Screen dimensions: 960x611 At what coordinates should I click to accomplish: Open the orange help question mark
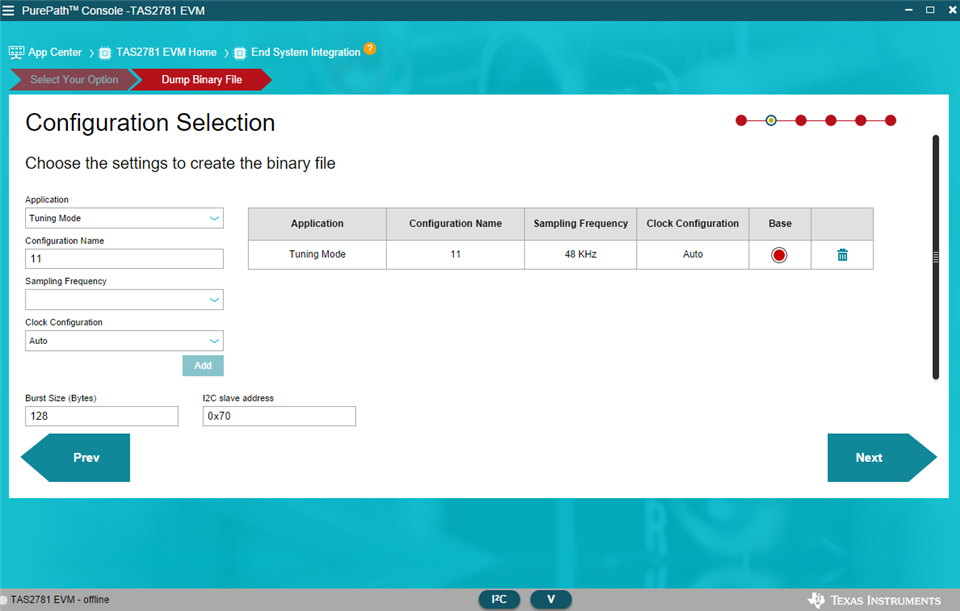coord(370,48)
